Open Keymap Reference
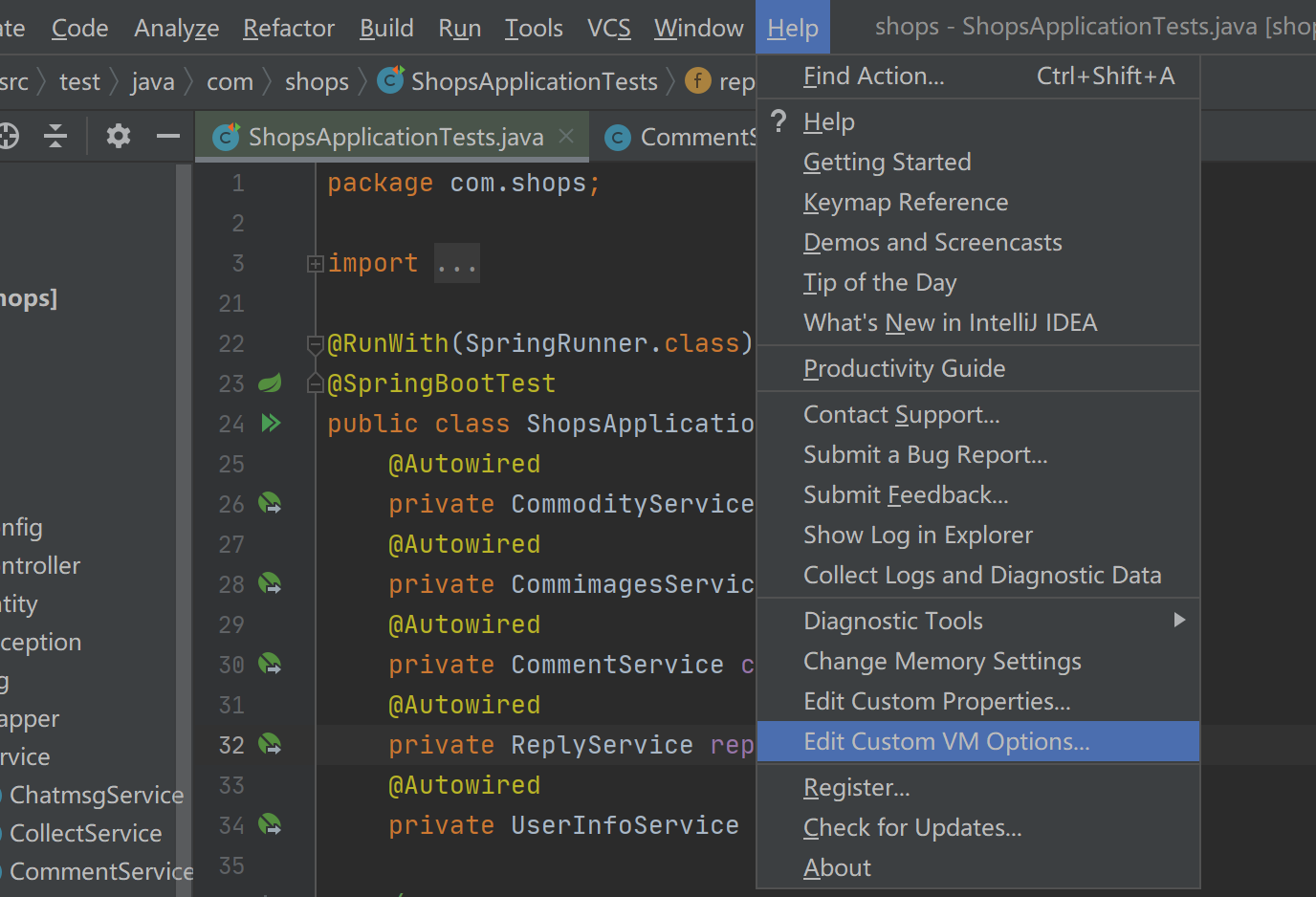 pos(978,202)
